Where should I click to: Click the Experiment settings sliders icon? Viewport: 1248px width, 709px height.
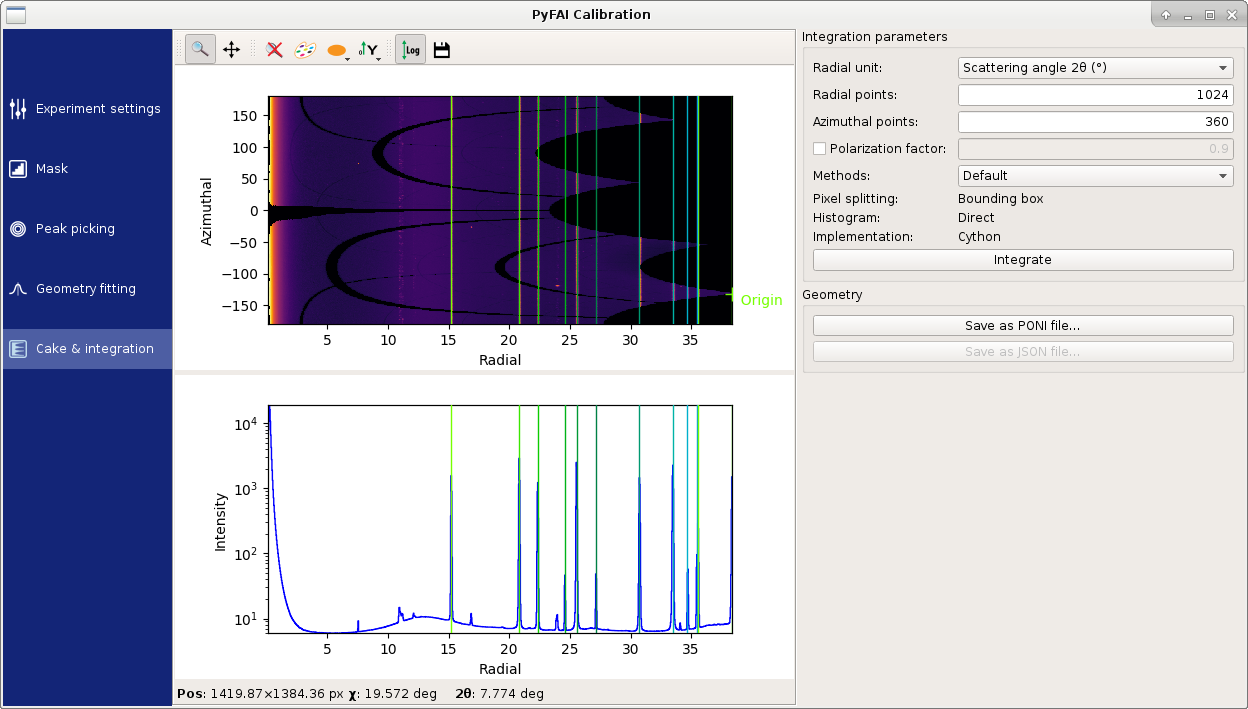18,109
